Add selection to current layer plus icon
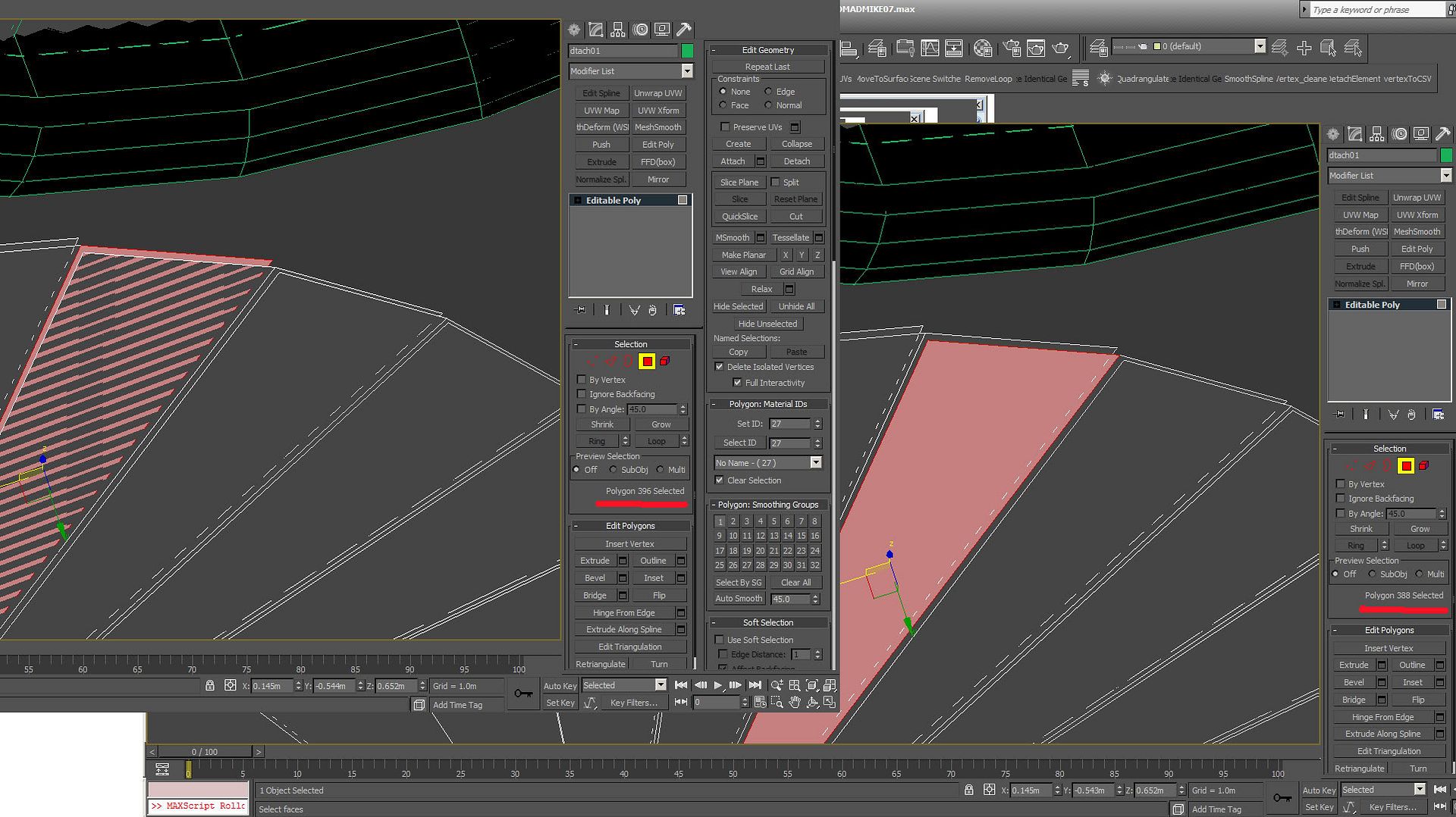 [1304, 48]
